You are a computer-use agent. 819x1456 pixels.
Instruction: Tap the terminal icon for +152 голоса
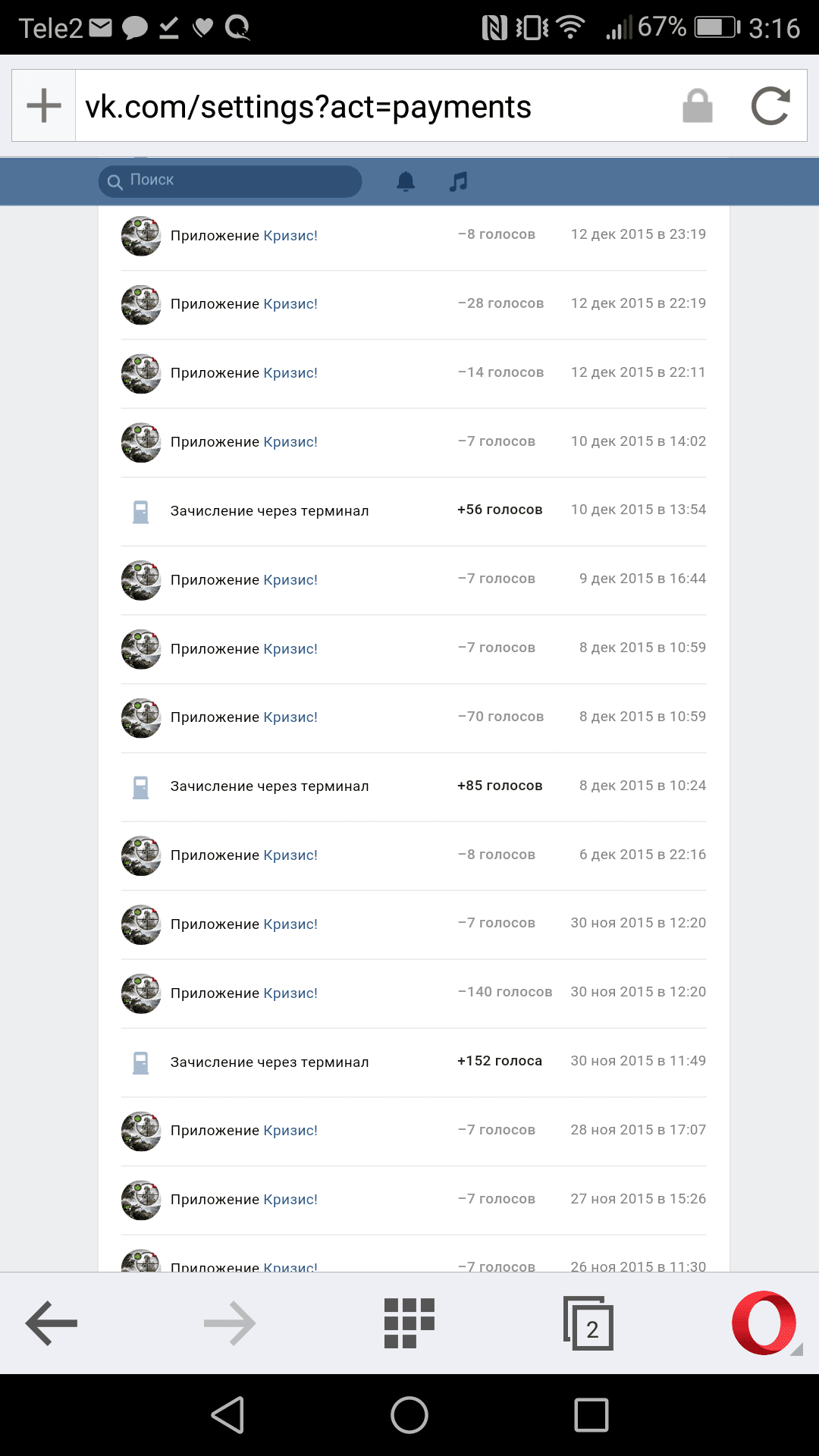pos(141,1062)
